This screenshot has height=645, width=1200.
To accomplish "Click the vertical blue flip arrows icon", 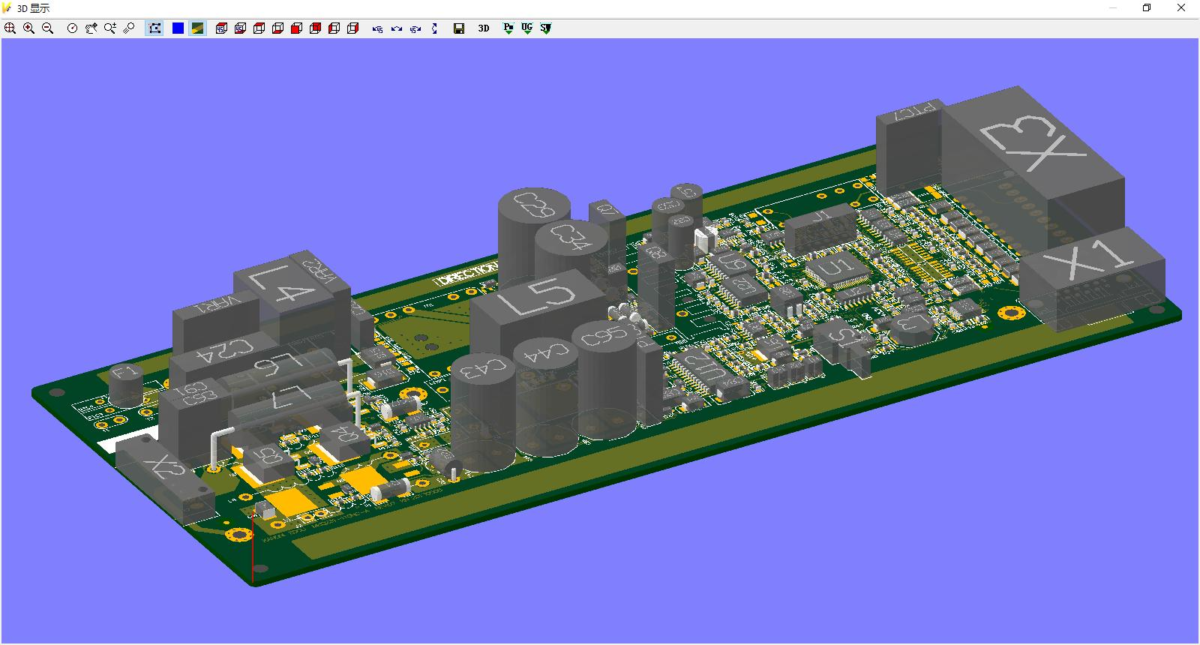I will tap(434, 28).
